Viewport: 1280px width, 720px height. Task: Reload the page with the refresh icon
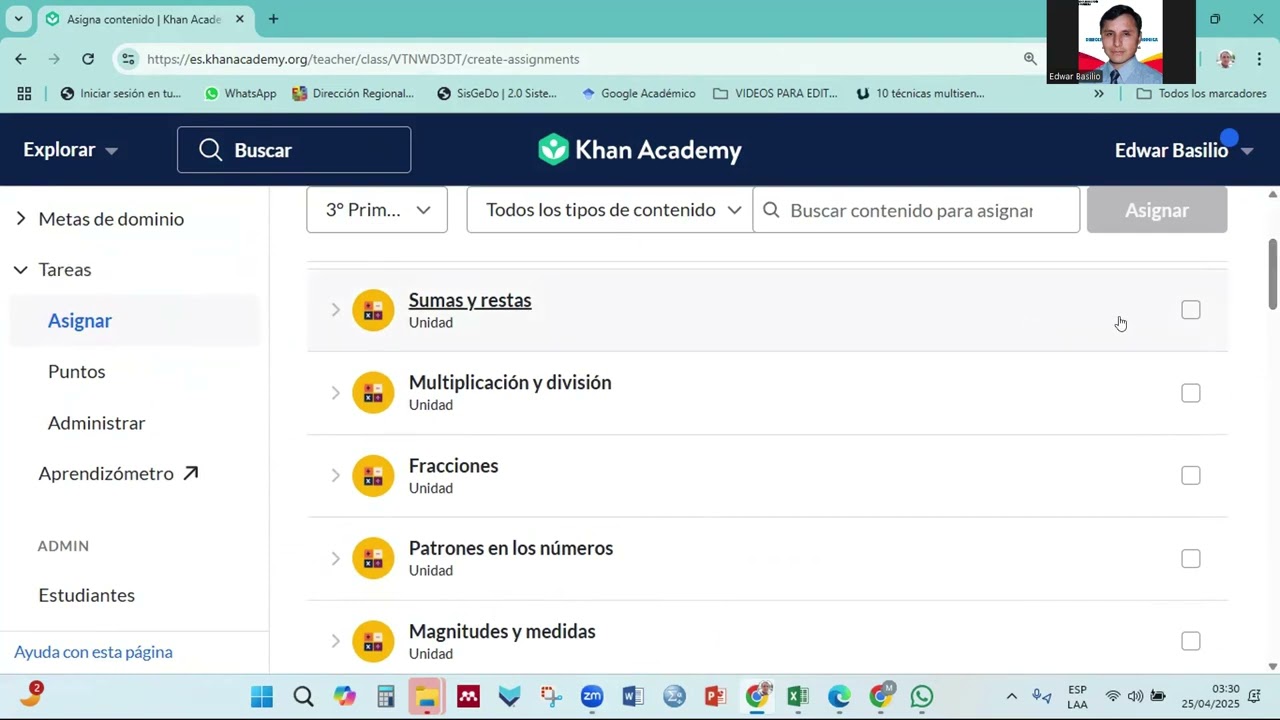coord(88,59)
